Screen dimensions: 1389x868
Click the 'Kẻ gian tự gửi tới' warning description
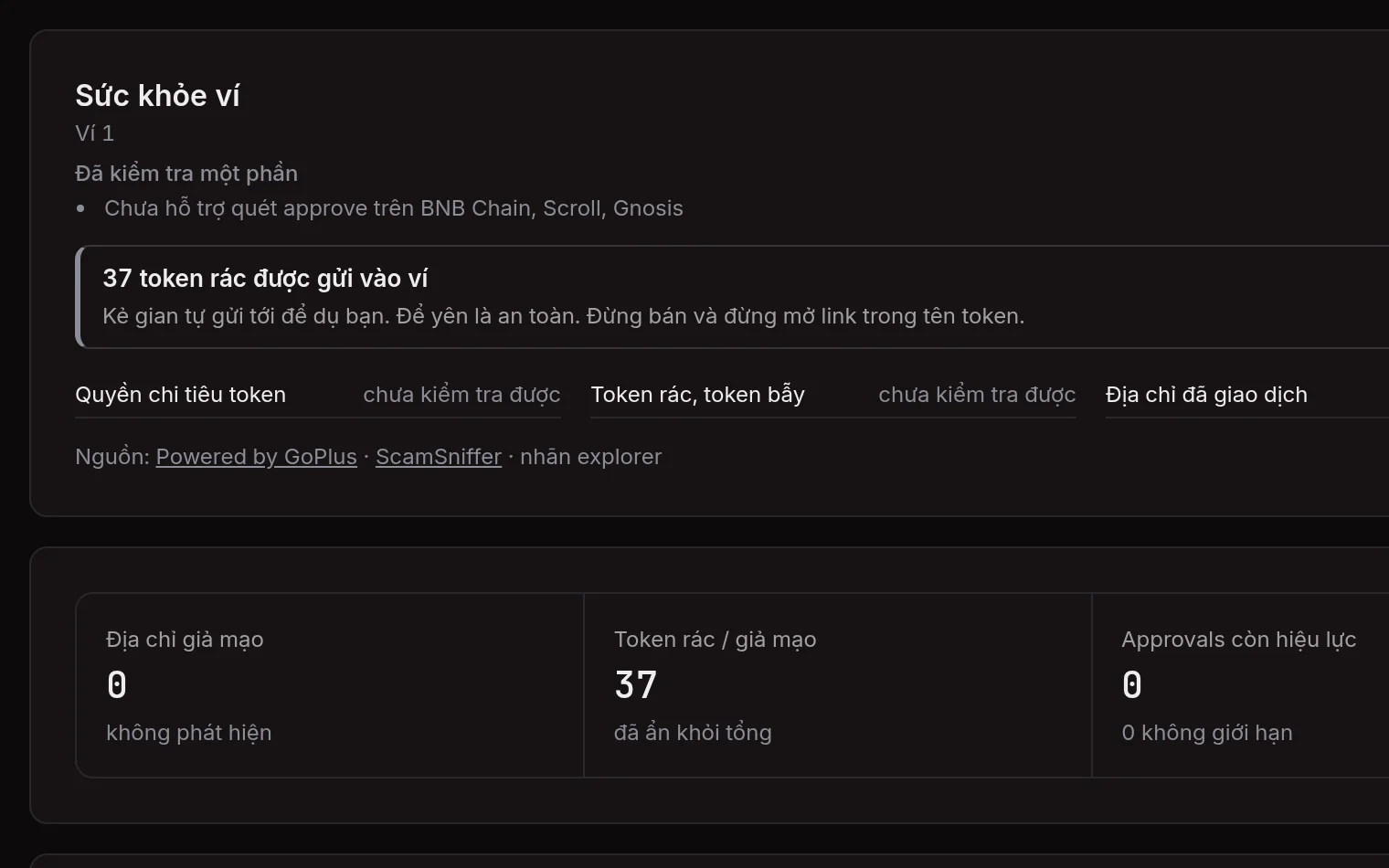coord(563,316)
